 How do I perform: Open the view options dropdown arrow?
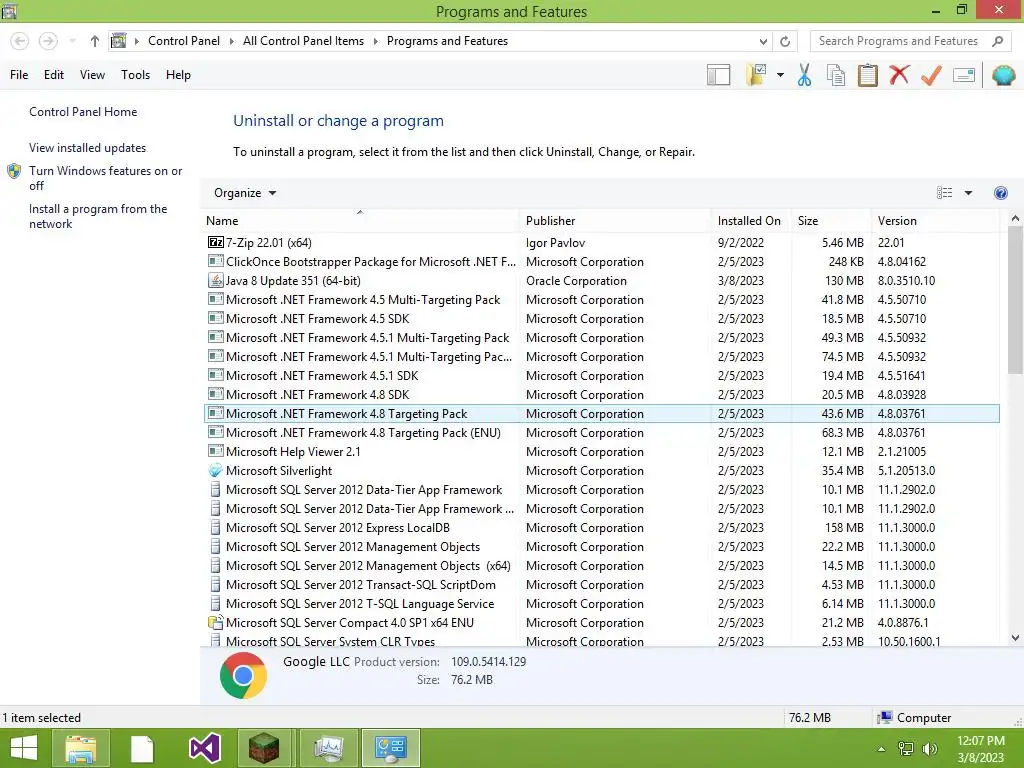(968, 193)
